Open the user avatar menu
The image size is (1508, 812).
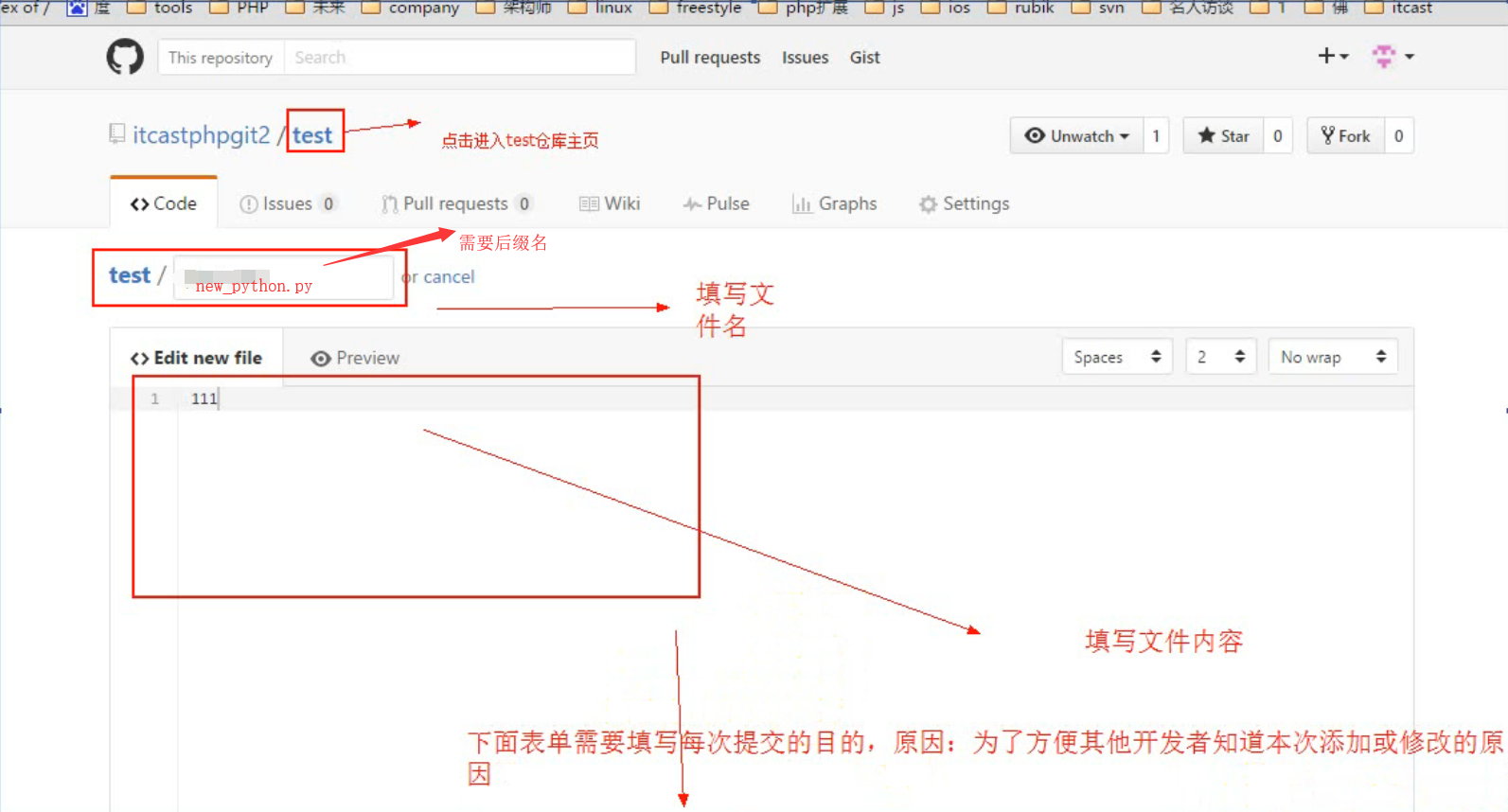coord(1393,57)
